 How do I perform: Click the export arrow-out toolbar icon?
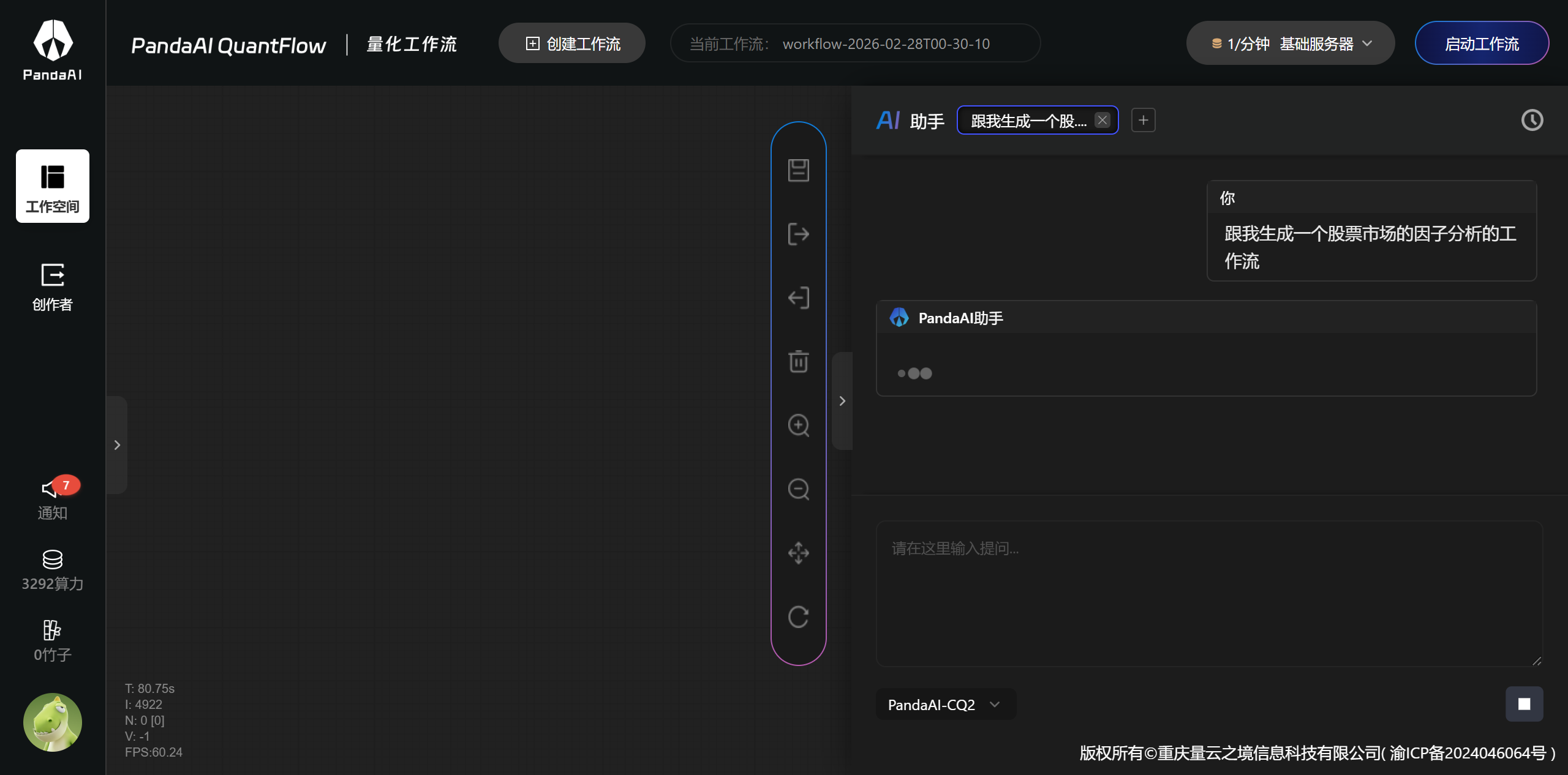[799, 234]
